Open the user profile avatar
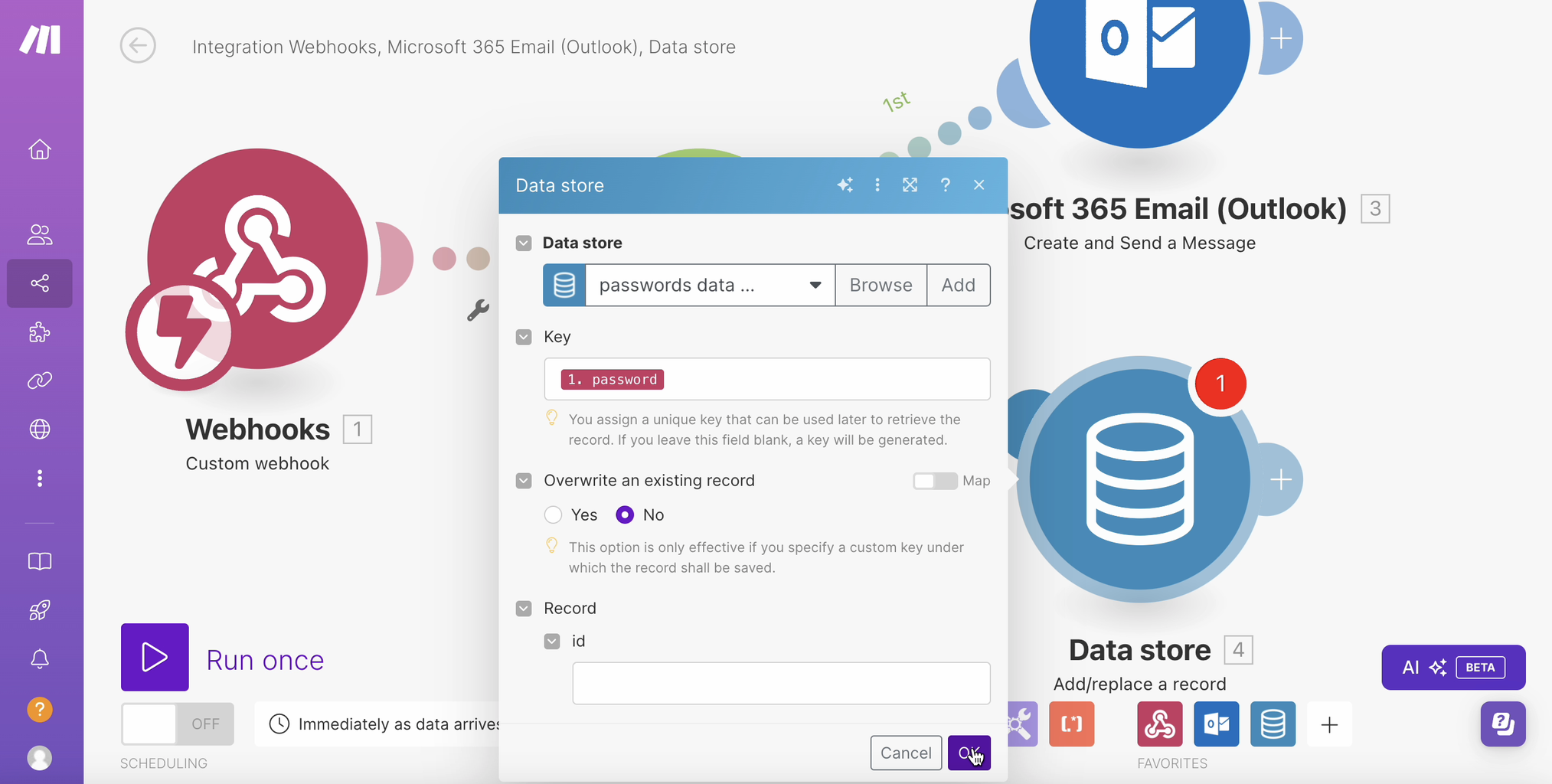 pyautogui.click(x=40, y=758)
